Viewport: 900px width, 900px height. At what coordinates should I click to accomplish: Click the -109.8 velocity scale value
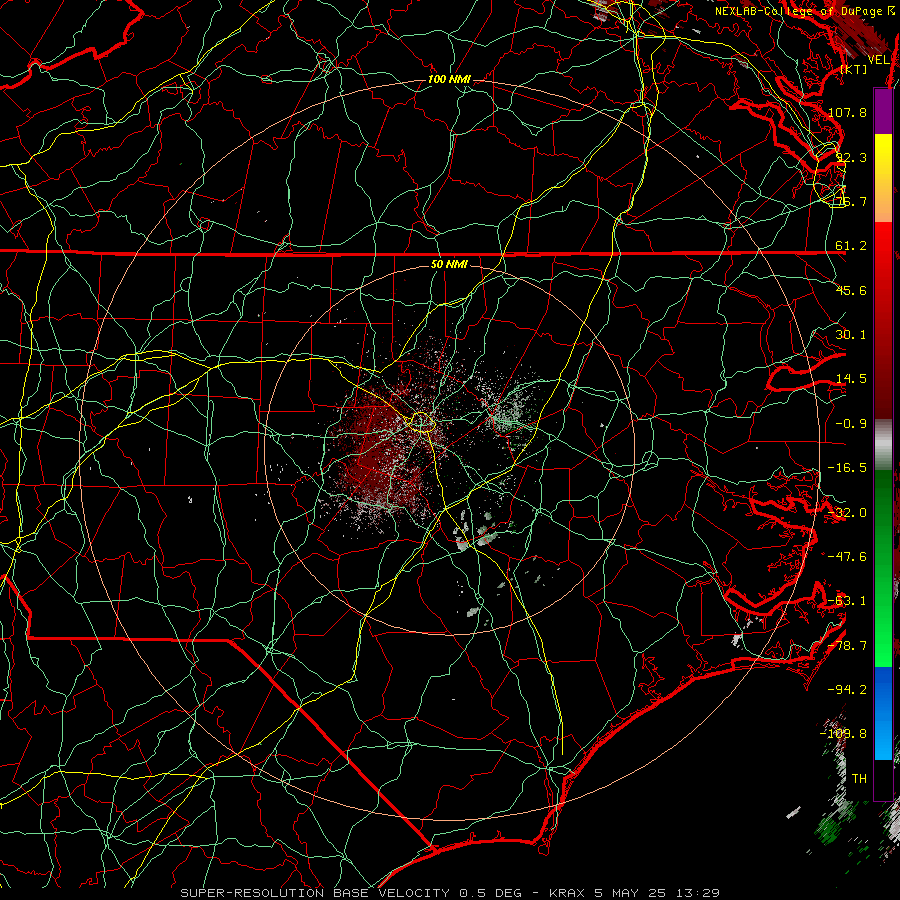click(x=844, y=734)
